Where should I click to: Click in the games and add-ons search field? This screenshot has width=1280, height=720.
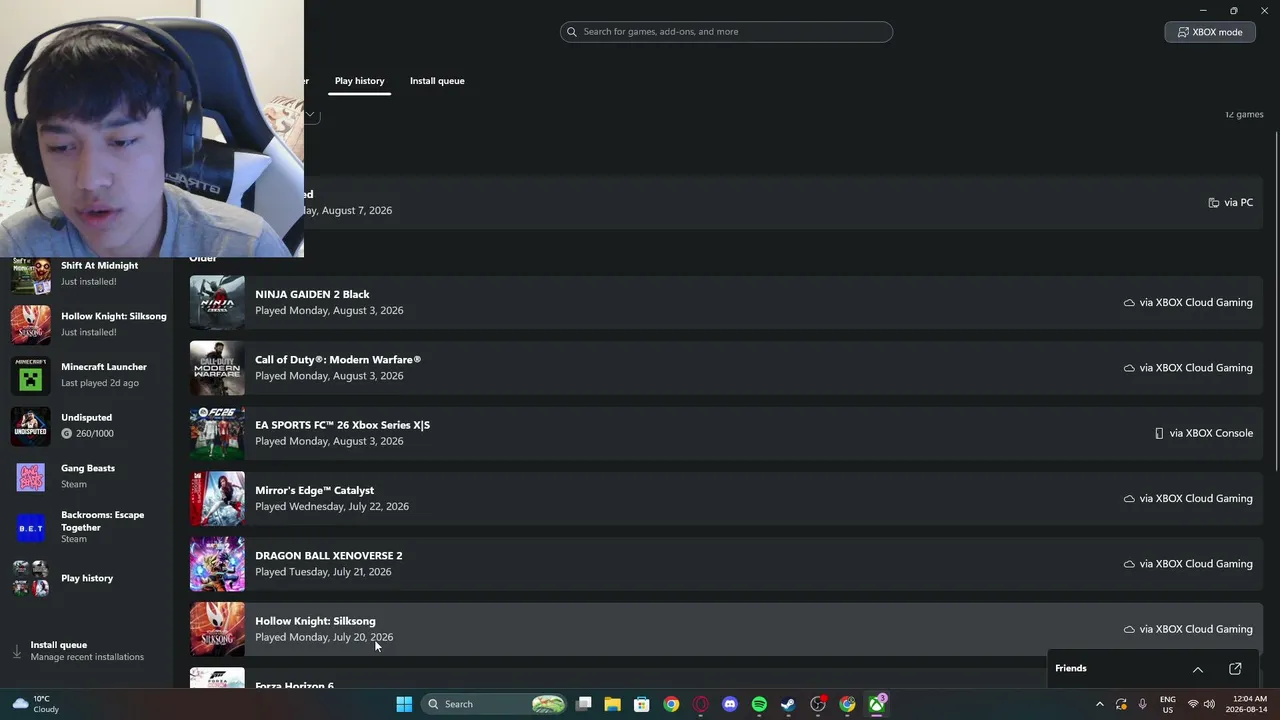point(726,32)
